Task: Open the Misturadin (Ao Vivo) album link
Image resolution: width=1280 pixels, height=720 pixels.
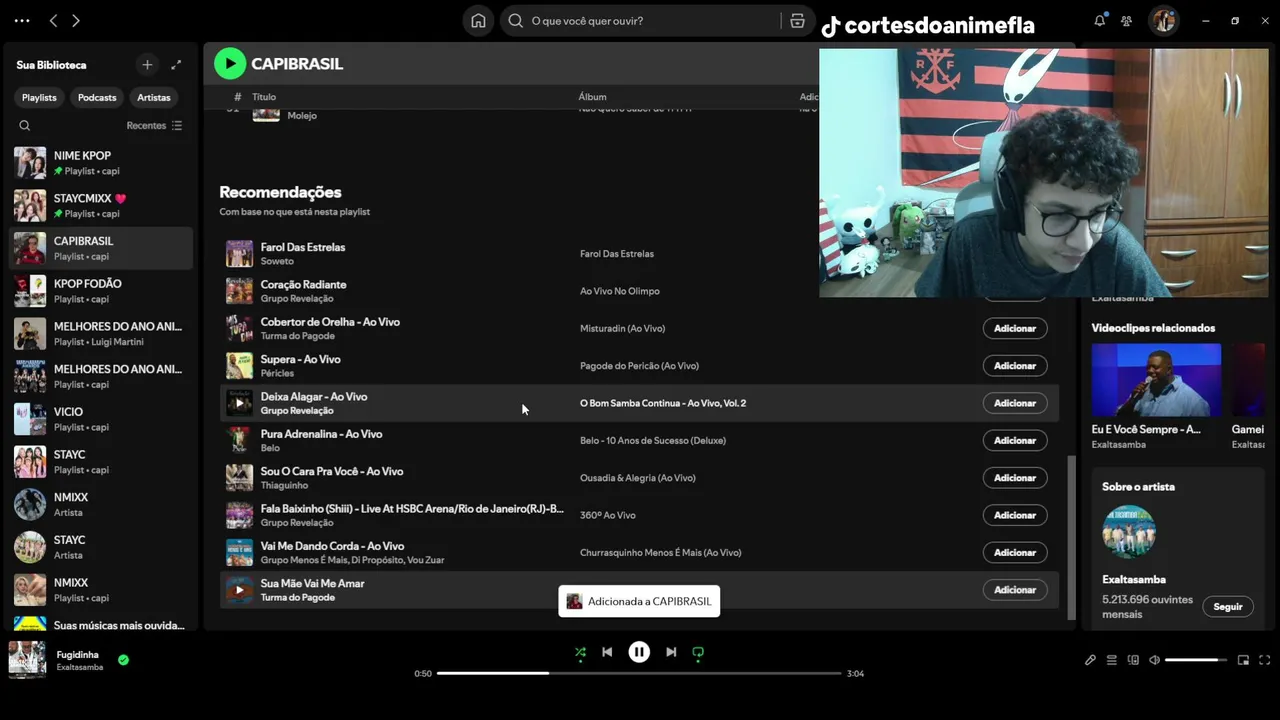Action: 622,328
